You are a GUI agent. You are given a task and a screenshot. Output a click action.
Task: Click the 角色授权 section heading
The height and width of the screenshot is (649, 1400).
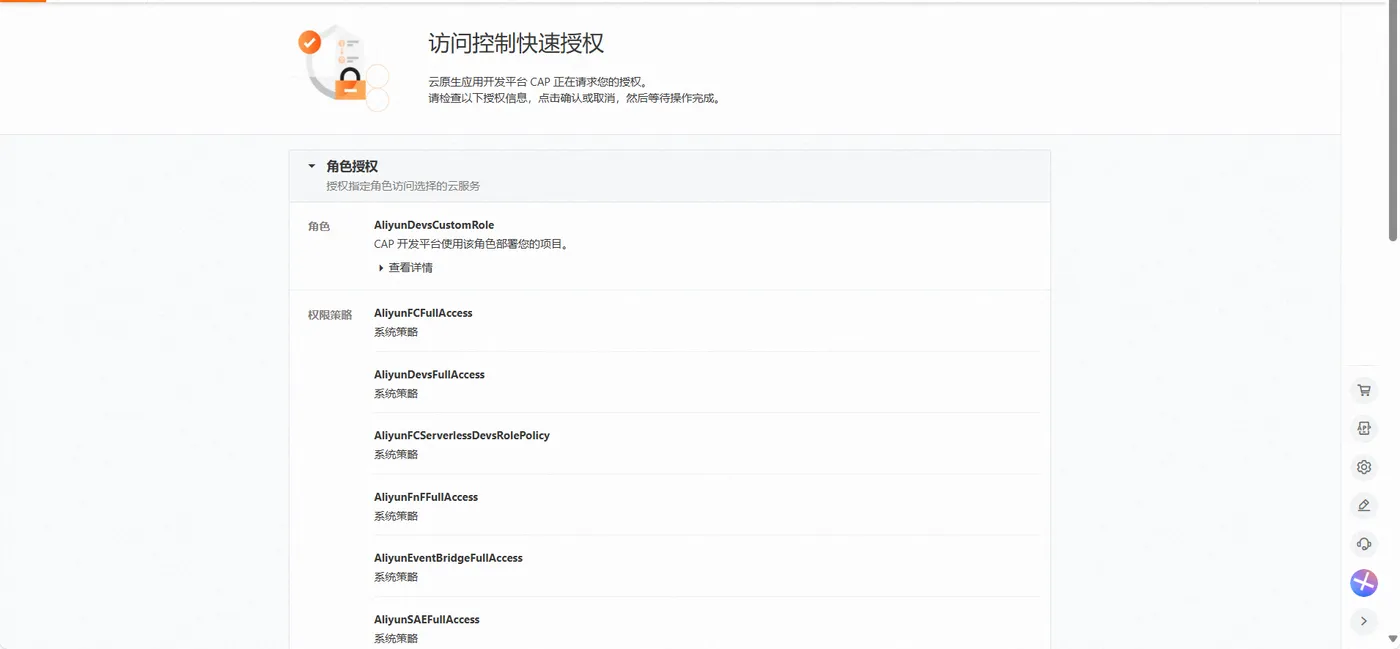click(x=352, y=166)
